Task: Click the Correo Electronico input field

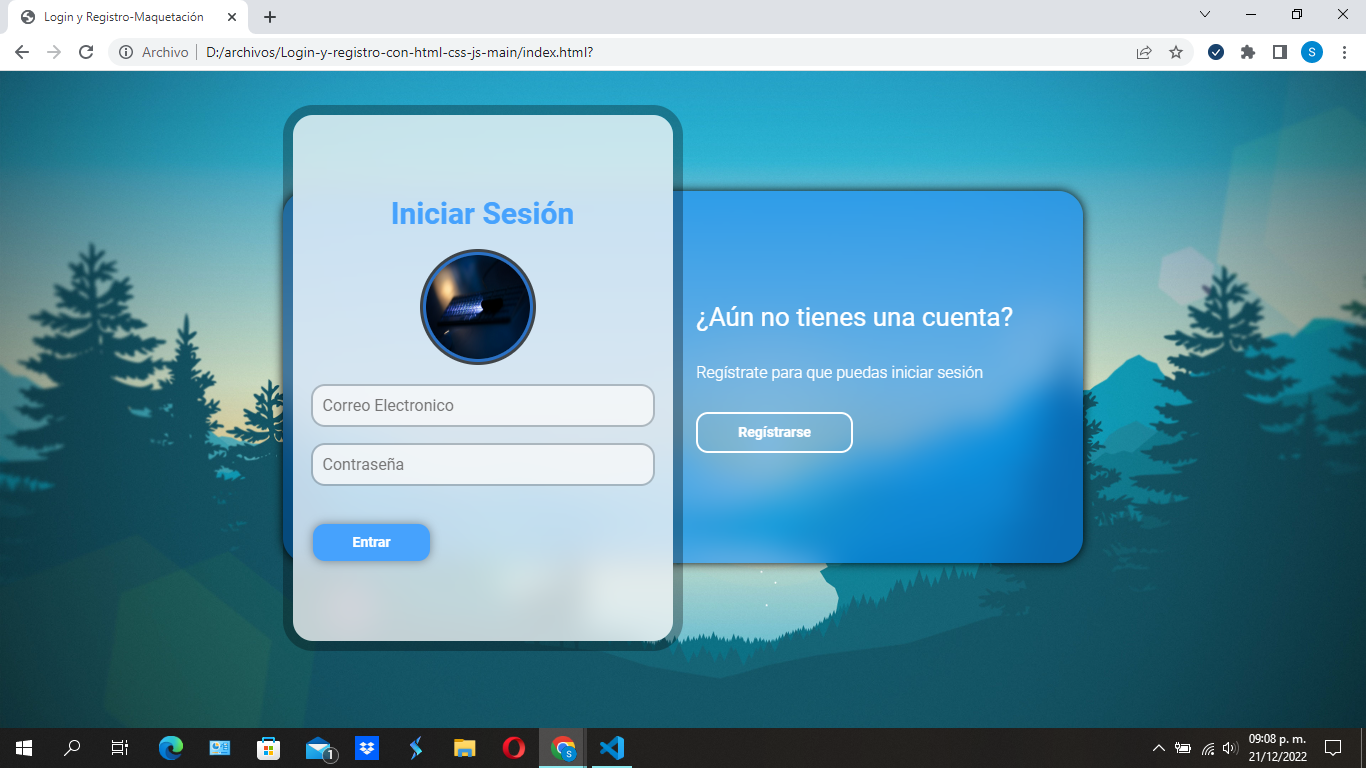Action: 483,405
